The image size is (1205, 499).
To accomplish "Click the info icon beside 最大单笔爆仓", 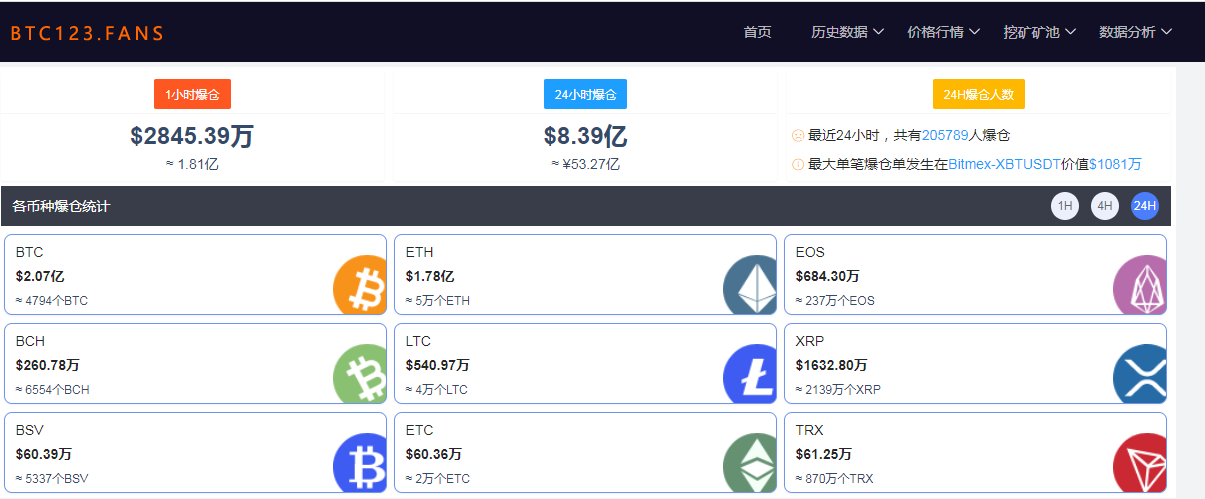I will 798,164.
